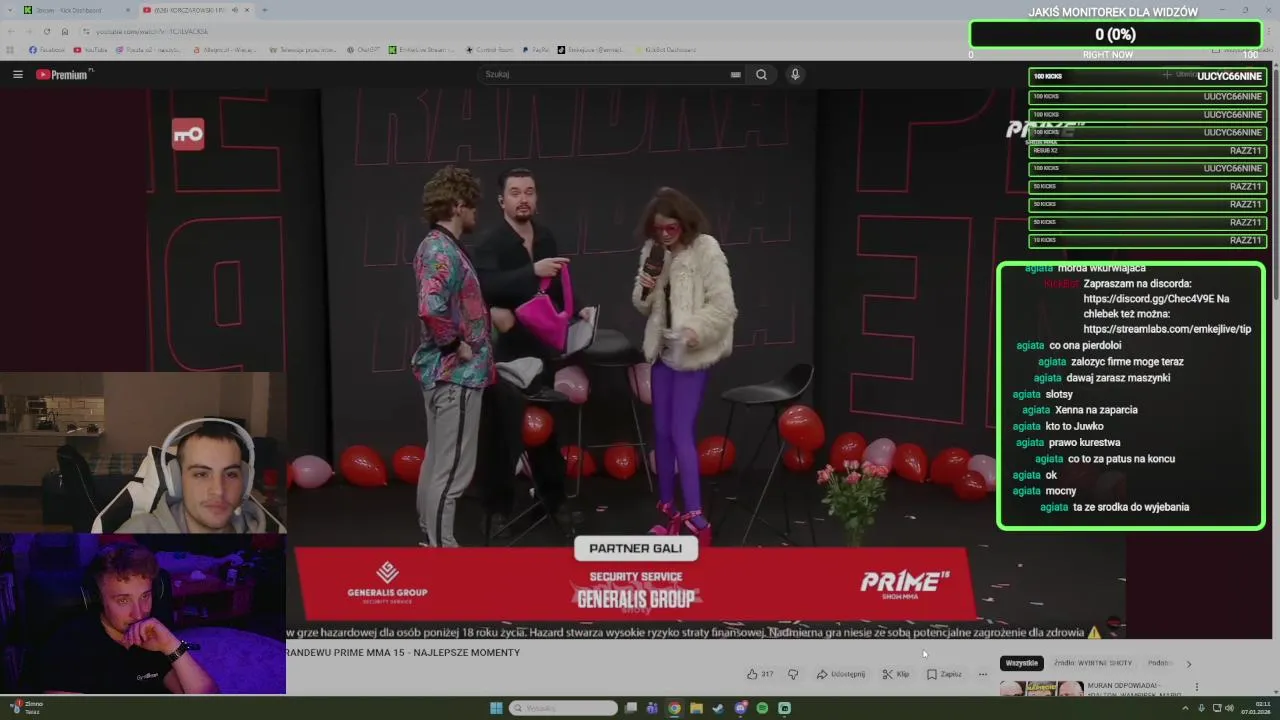Open Task View on the taskbar
1280x720 pixels.
tap(631, 708)
